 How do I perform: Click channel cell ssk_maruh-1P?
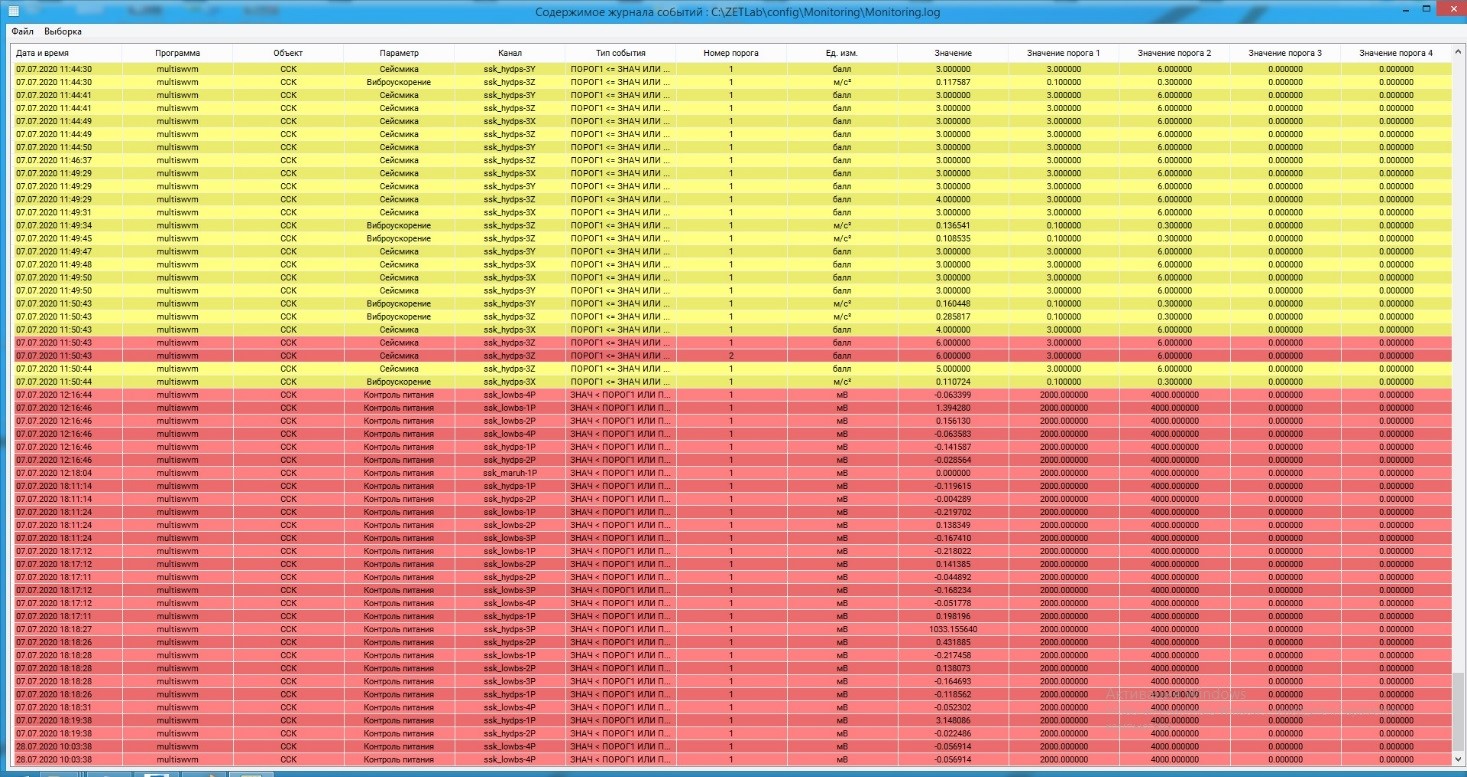[x=510, y=472]
